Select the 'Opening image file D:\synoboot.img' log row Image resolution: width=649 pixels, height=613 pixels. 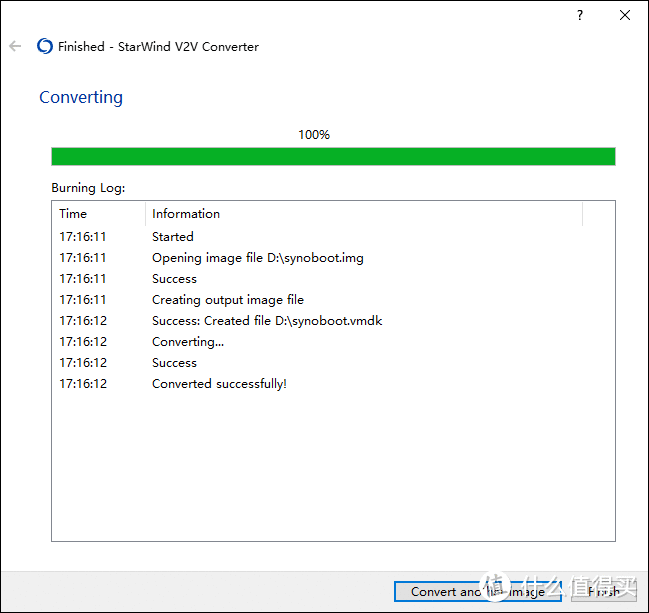[x=257, y=258]
